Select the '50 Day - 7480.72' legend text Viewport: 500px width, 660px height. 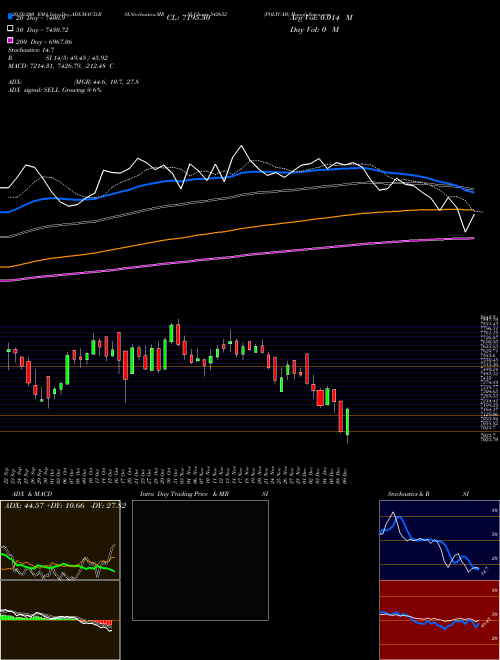[42, 30]
